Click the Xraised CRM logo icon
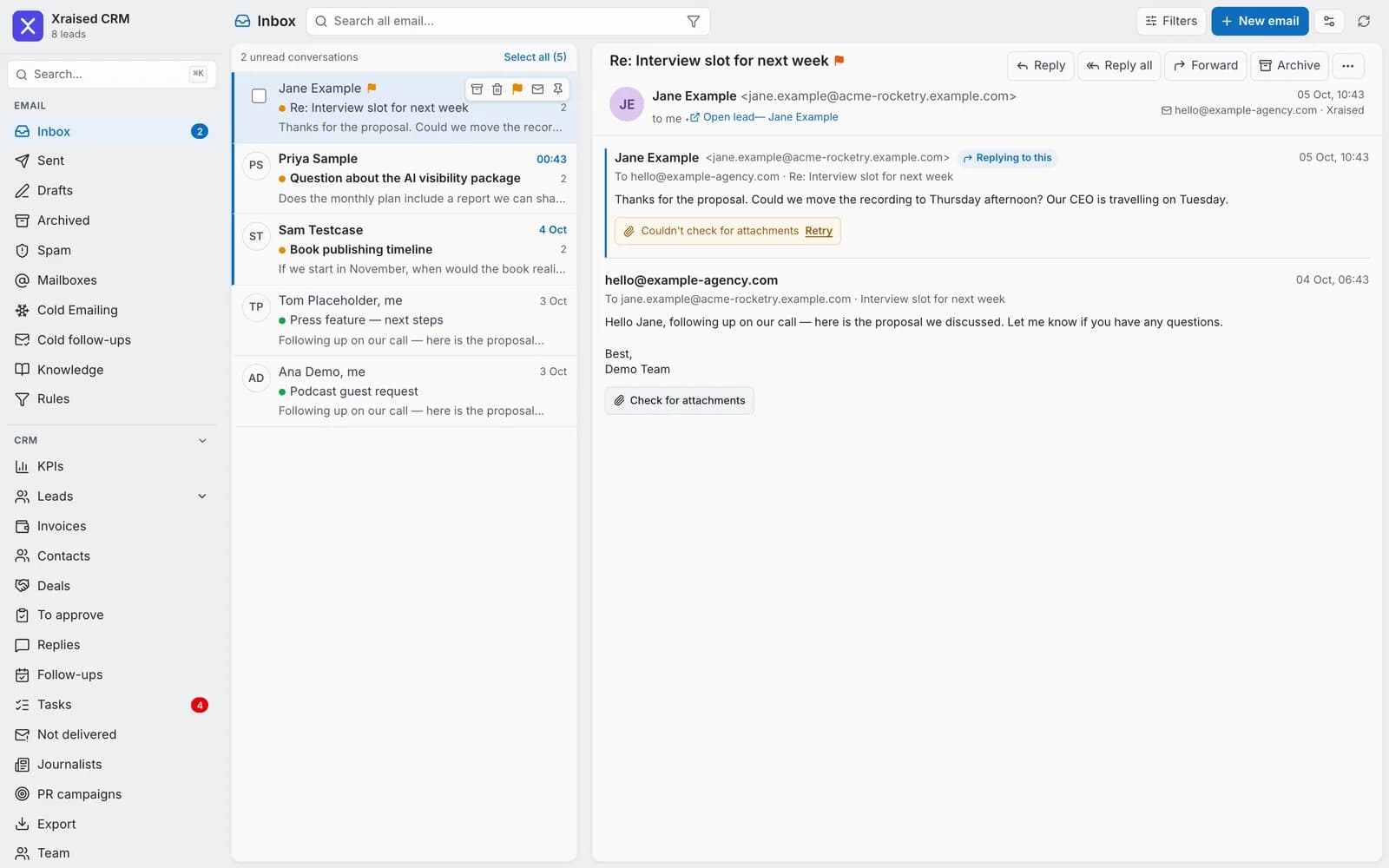 pos(28,26)
